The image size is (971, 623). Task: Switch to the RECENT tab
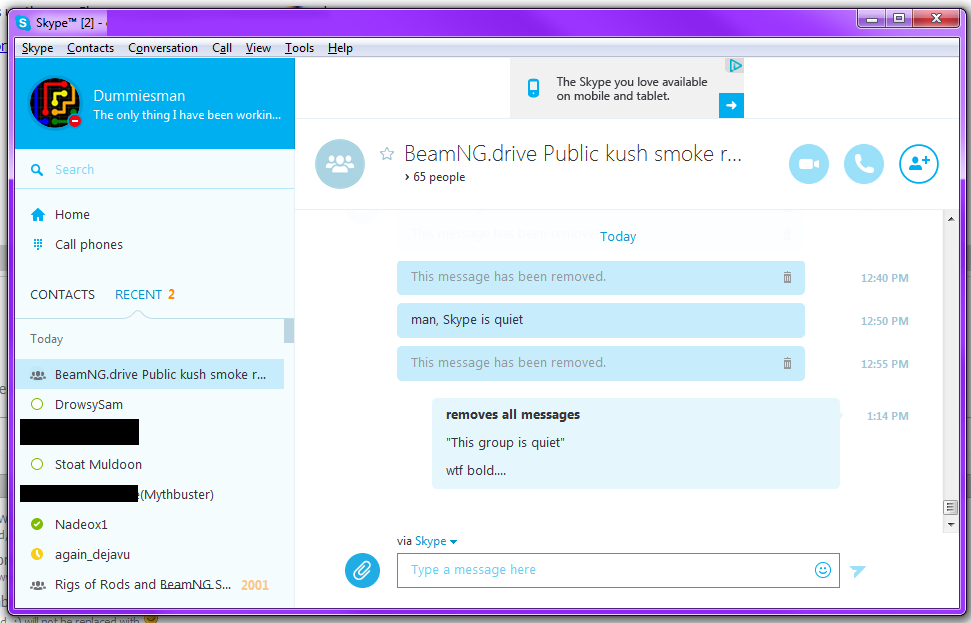(x=138, y=295)
